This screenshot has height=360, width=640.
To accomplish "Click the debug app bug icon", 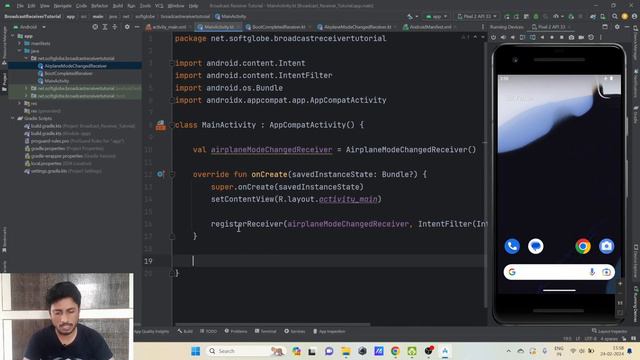I will coord(536,16).
